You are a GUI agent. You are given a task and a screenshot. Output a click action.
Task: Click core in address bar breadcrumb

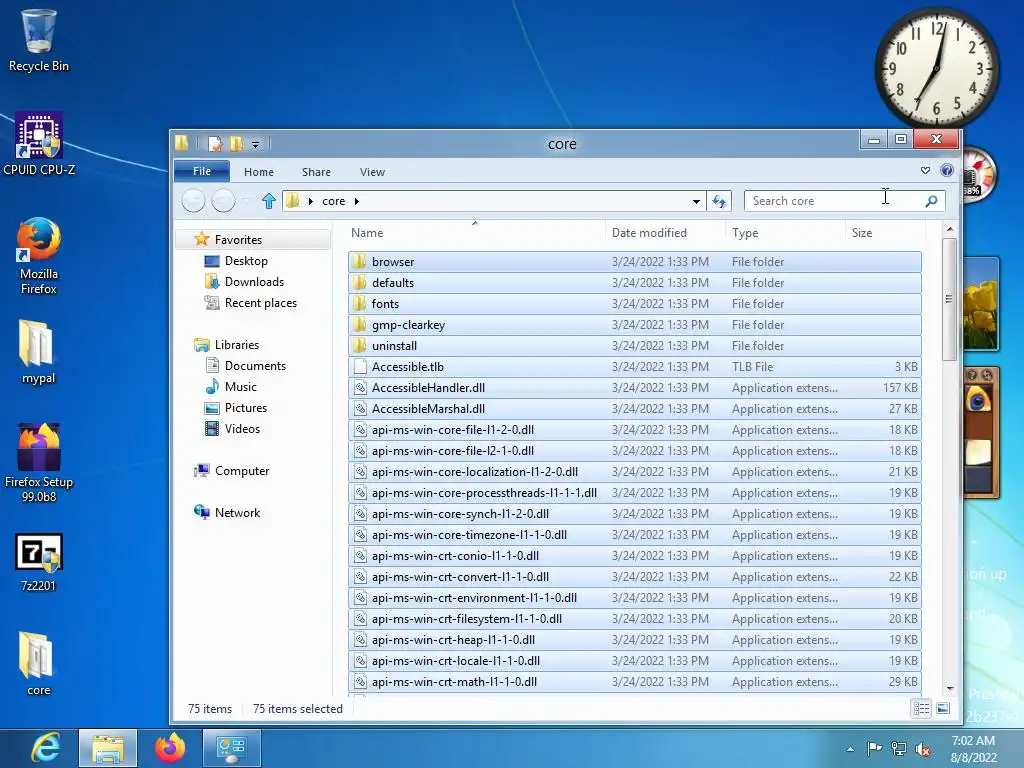tap(333, 201)
